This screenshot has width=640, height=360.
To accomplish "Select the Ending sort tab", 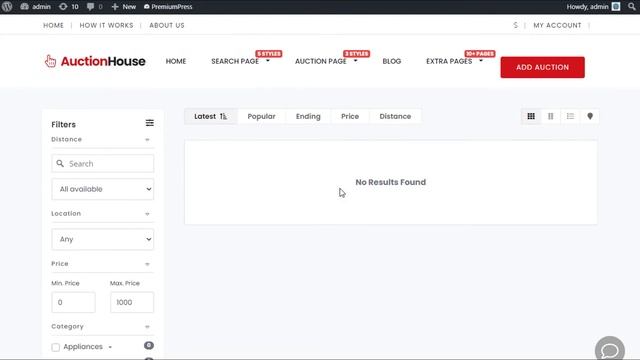I will [308, 116].
